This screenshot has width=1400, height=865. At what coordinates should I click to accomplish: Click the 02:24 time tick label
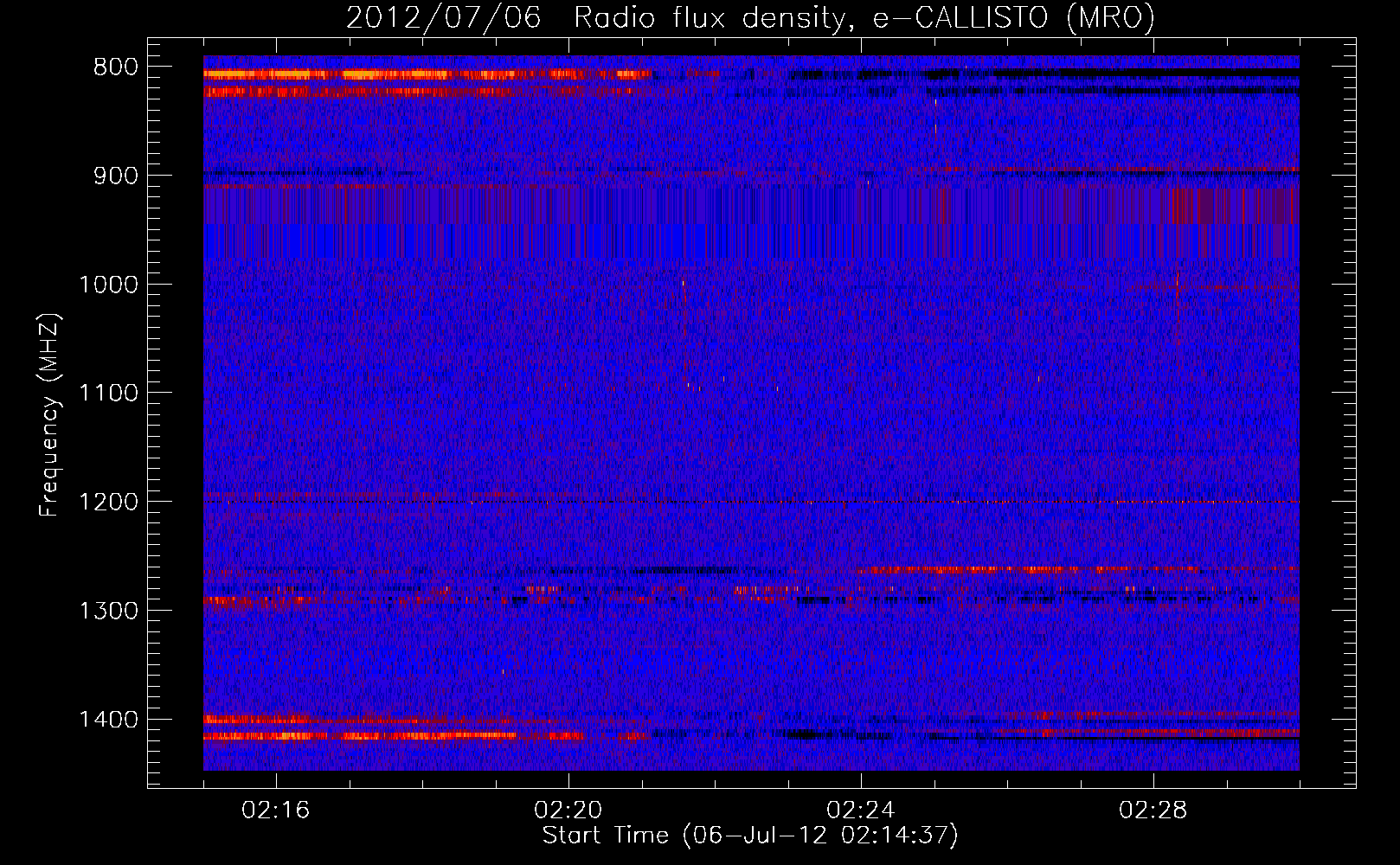[861, 811]
